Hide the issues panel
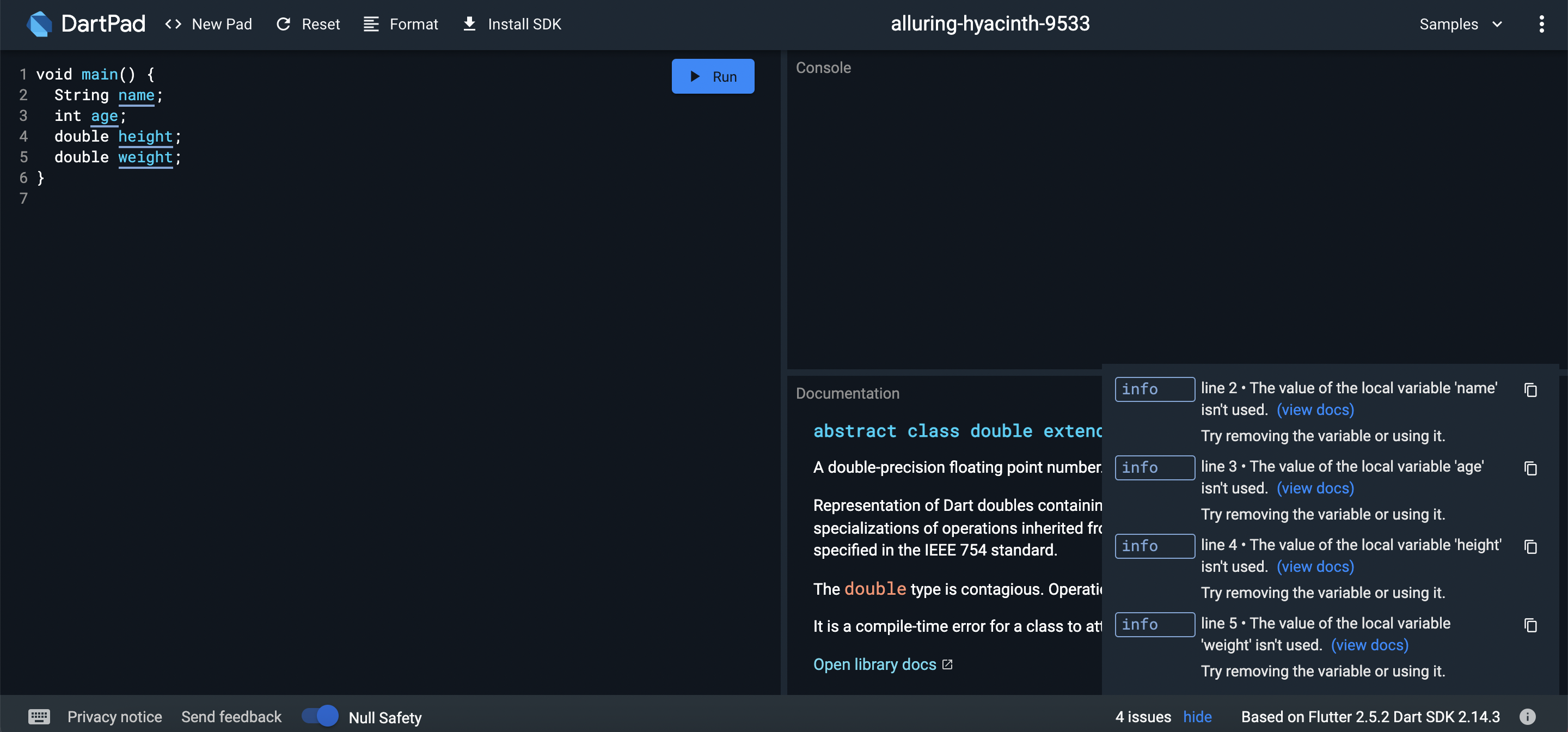Image resolution: width=1568 pixels, height=732 pixels. (x=1197, y=717)
